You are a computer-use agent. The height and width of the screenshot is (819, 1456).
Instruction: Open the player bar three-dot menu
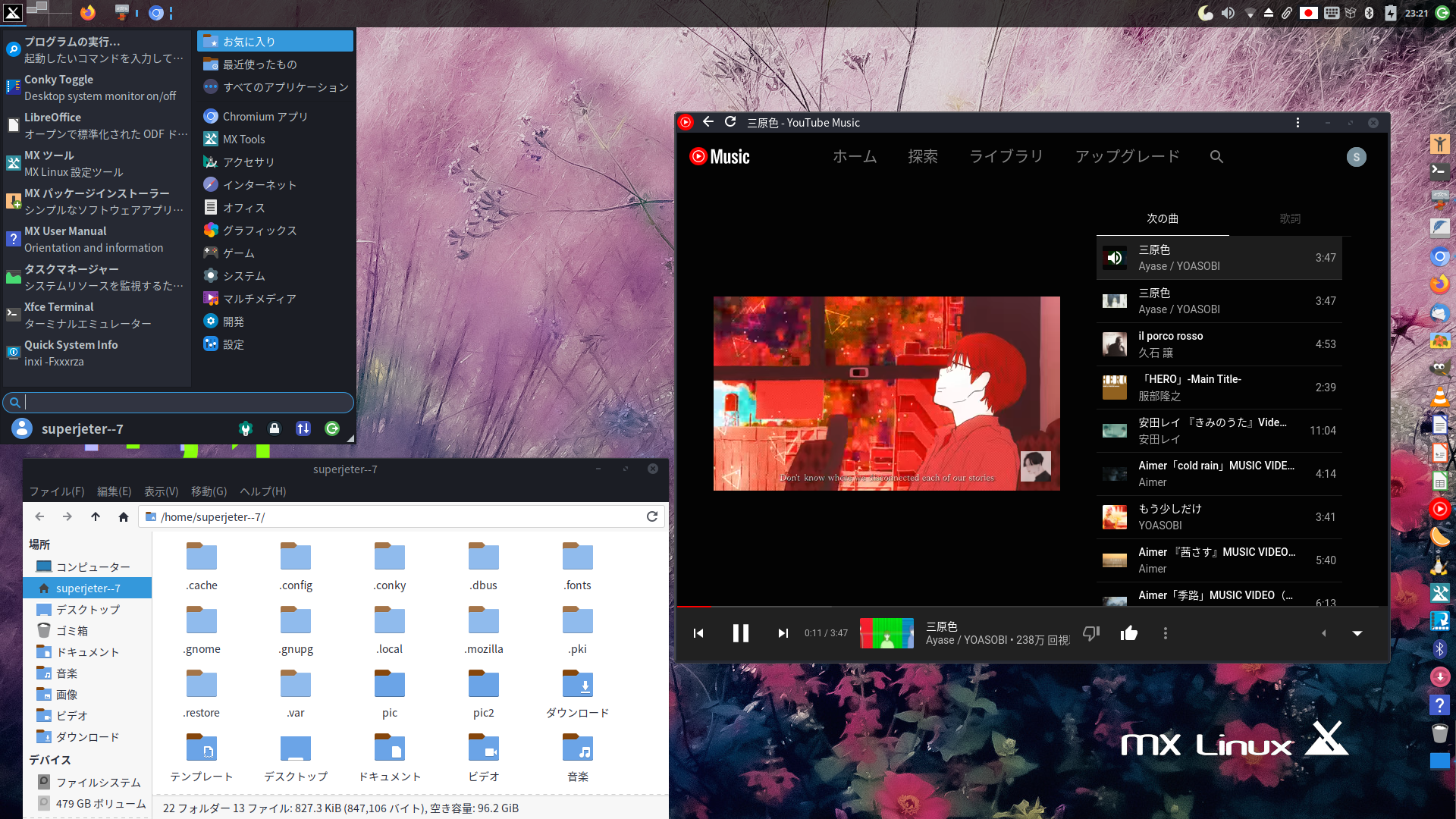click(1166, 633)
